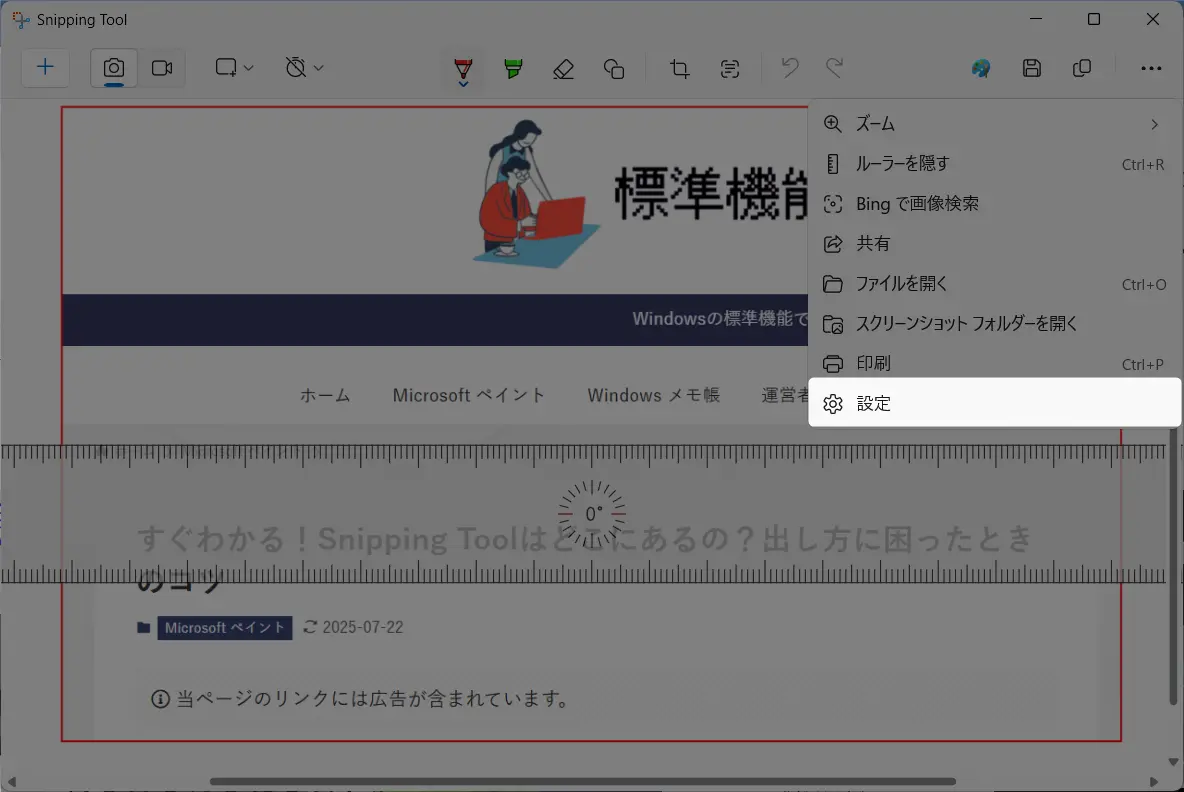
Task: Copy the snip to clipboard
Action: click(1081, 69)
